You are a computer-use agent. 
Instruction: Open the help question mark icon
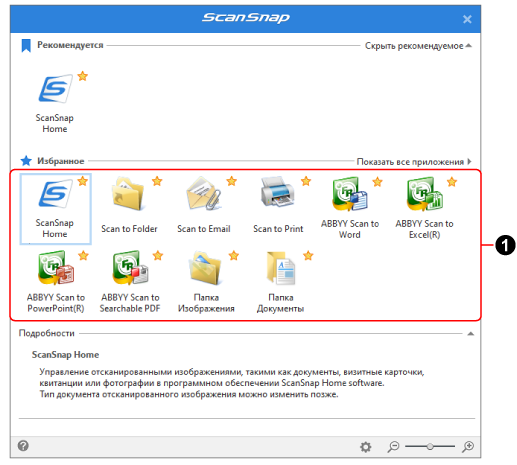[x=23, y=446]
